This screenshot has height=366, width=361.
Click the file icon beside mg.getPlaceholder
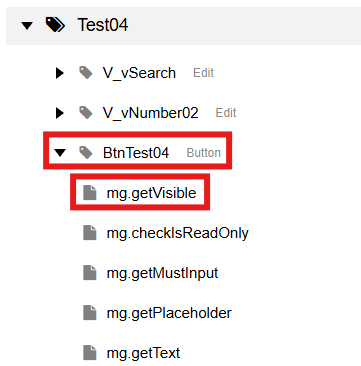(x=90, y=313)
